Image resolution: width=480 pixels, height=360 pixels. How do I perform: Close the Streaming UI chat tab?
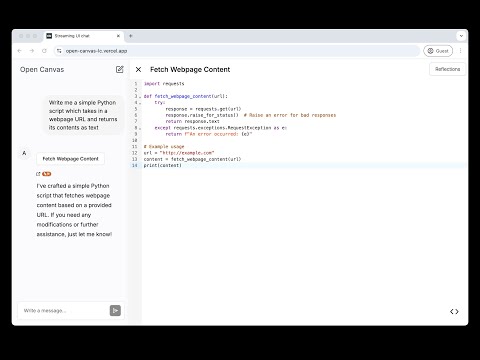tap(118, 36)
